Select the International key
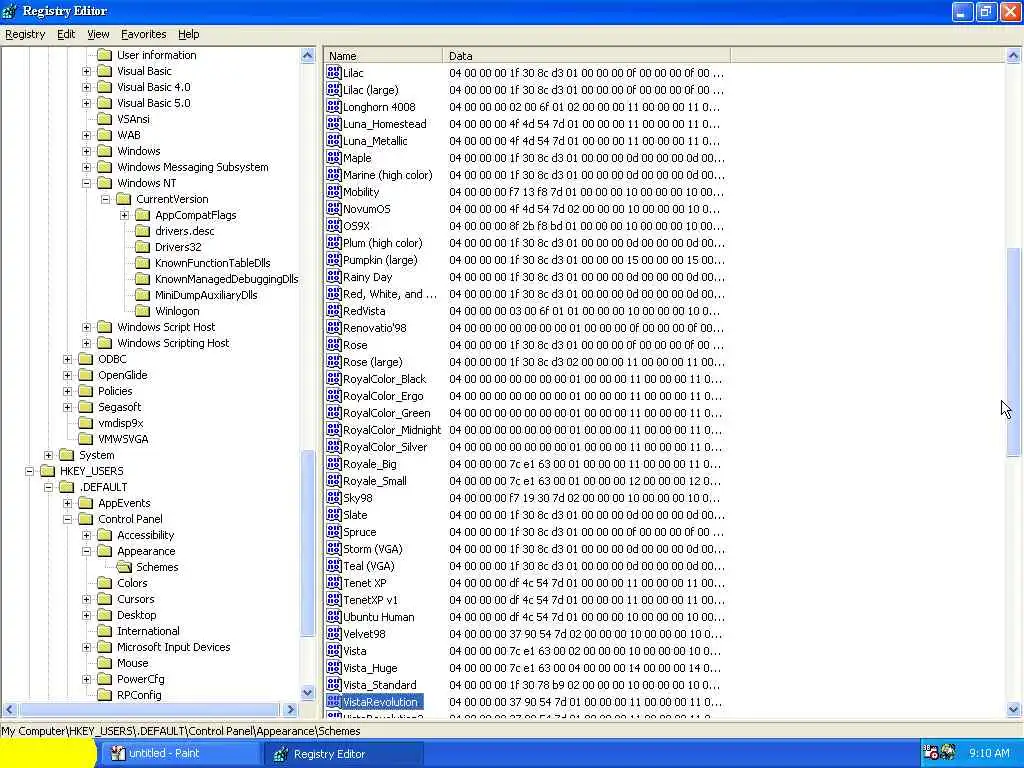The width and height of the screenshot is (1024, 768). point(148,631)
